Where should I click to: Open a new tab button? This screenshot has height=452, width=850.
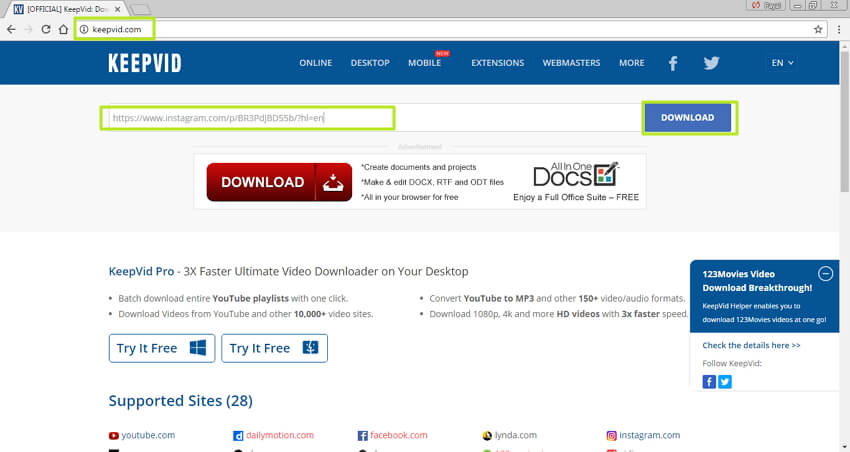(141, 9)
